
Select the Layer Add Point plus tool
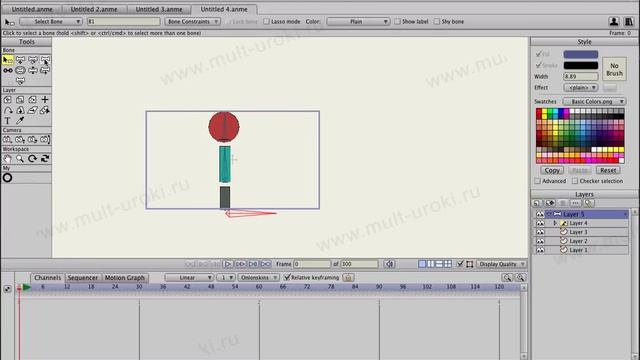click(x=45, y=100)
